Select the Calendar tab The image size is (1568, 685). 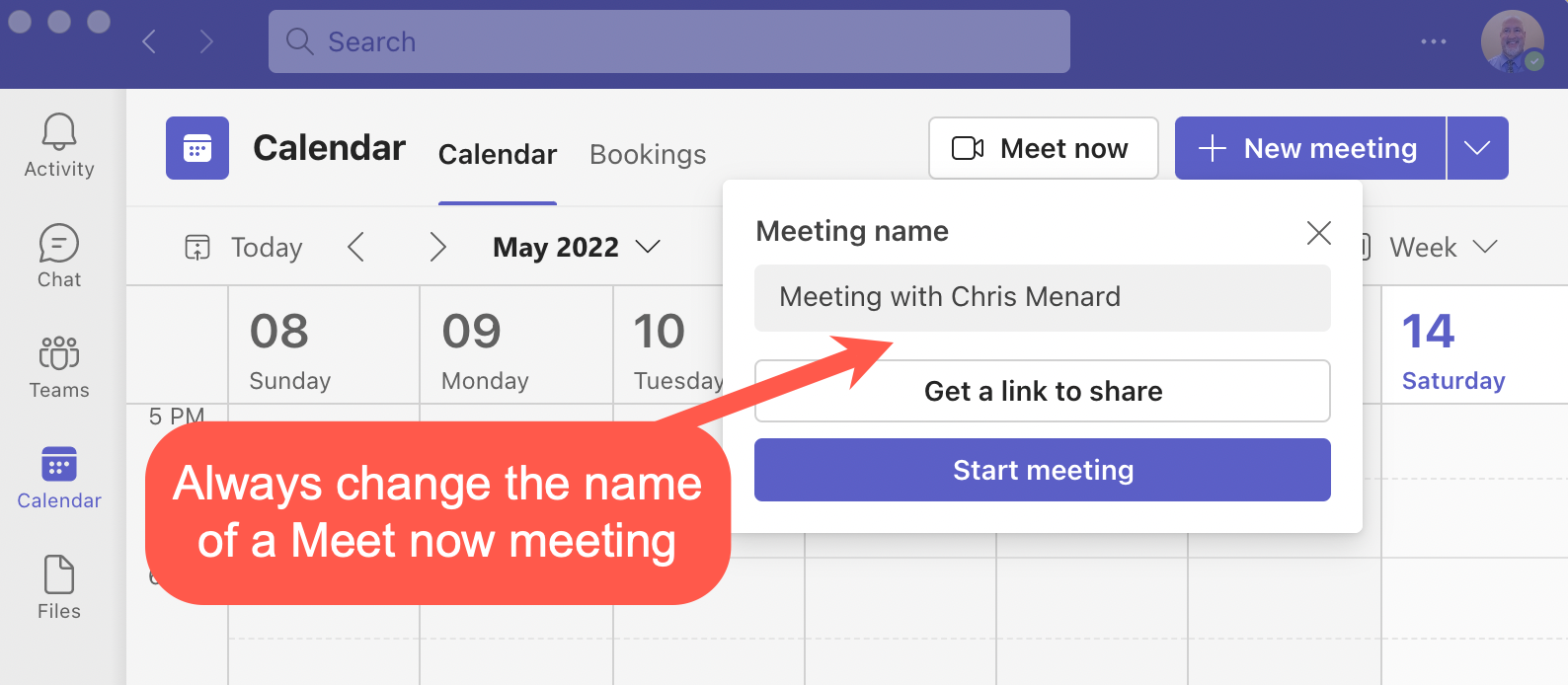pyautogui.click(x=497, y=154)
